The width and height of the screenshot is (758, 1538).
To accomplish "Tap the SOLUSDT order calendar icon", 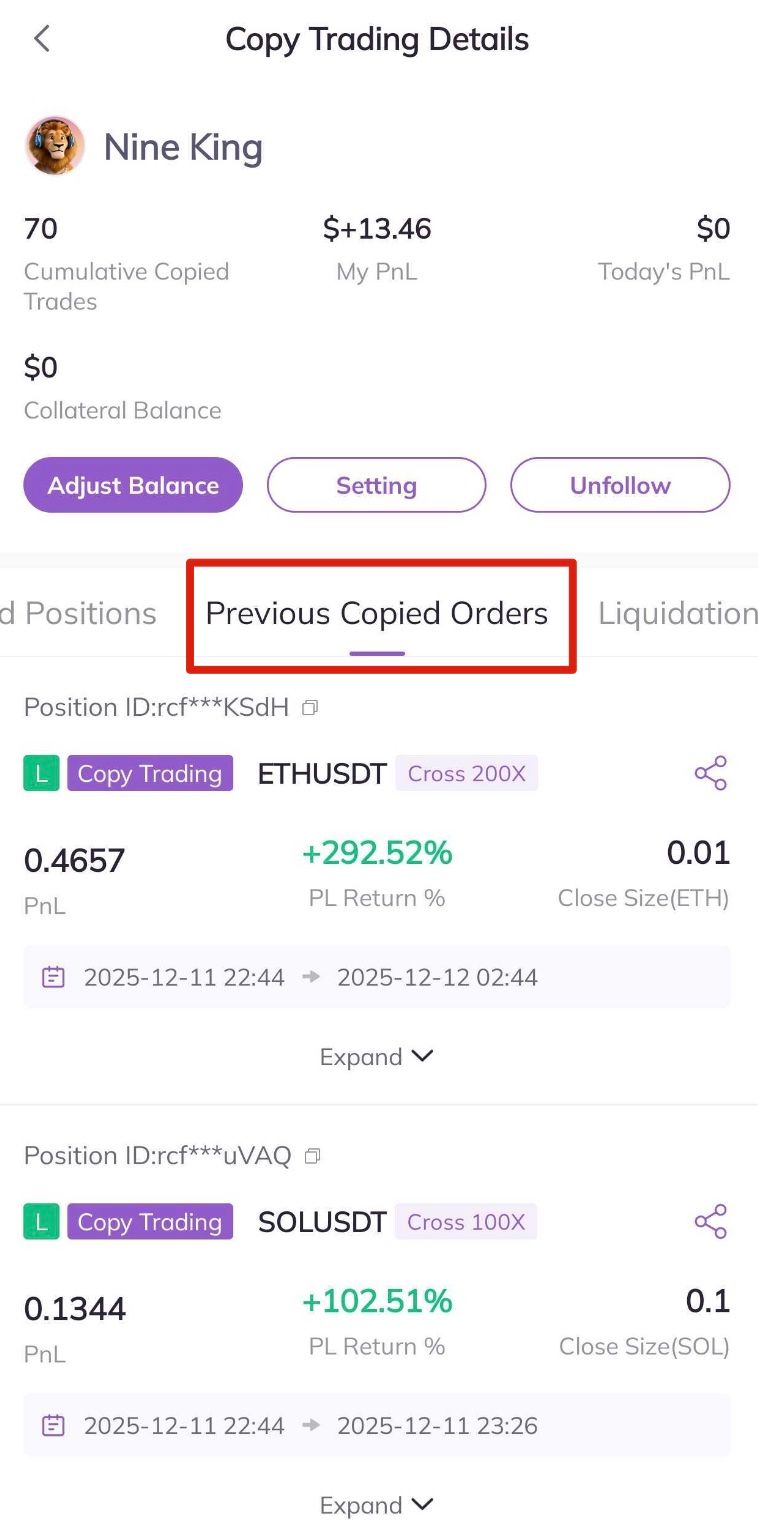I will pyautogui.click(x=54, y=1425).
